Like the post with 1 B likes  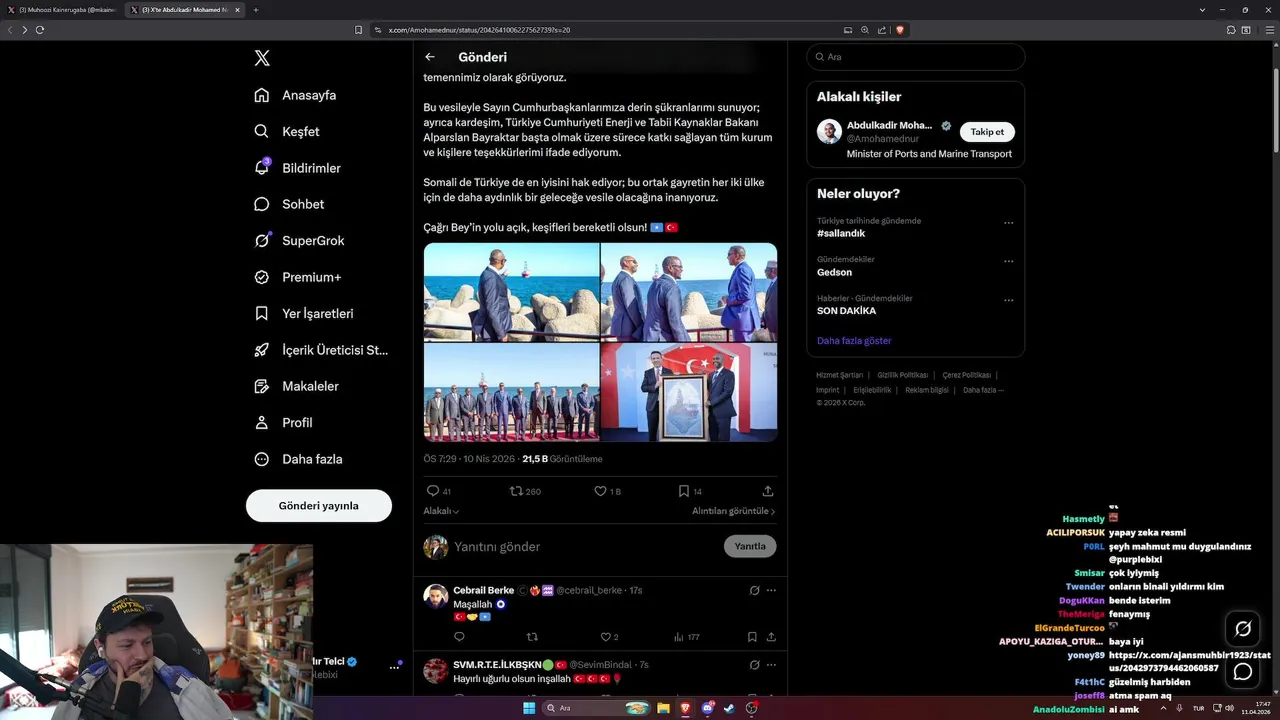tap(600, 491)
